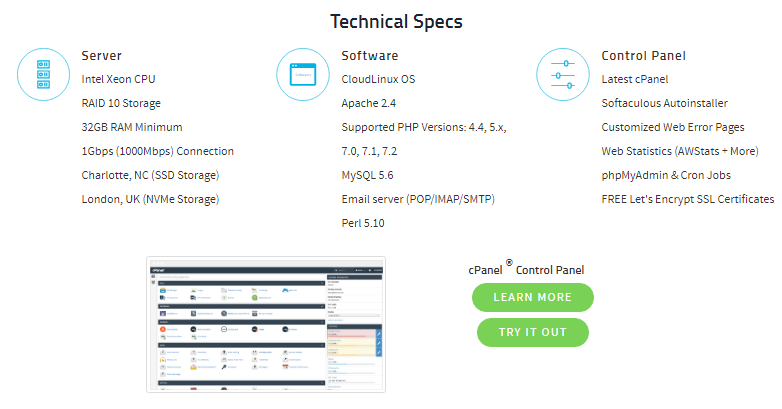Click the RAID 10 Storage line
This screenshot has height=409, width=782.
121,103
